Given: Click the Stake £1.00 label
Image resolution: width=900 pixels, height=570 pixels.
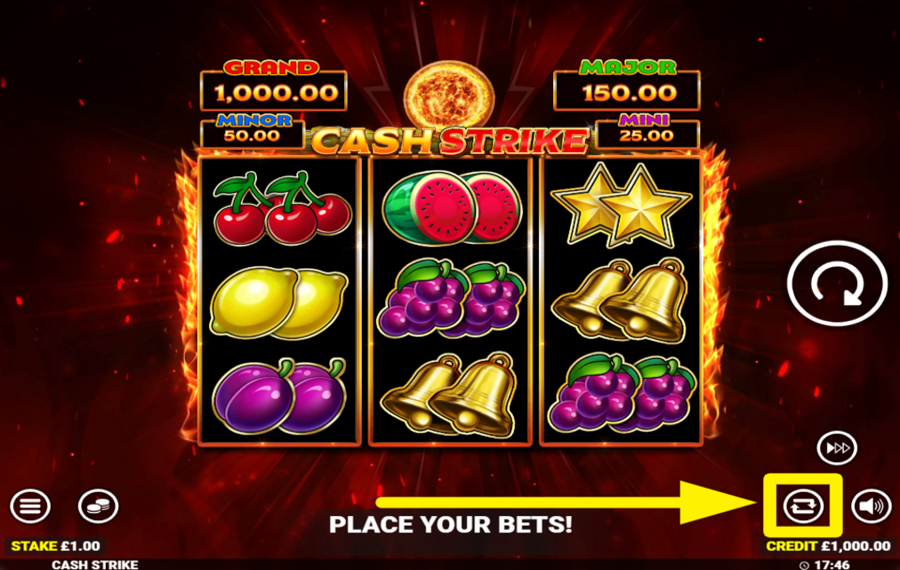Looking at the screenshot, I should (56, 546).
